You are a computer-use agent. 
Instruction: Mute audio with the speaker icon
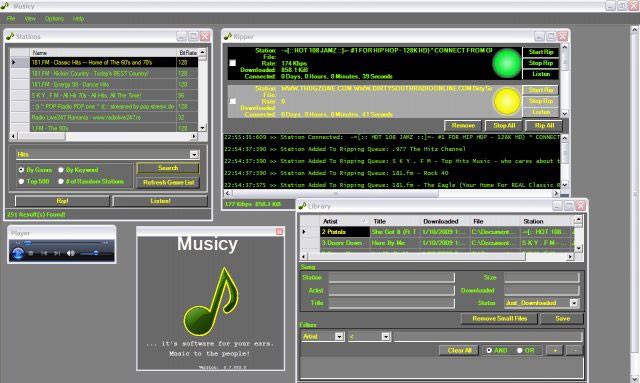tap(71, 254)
